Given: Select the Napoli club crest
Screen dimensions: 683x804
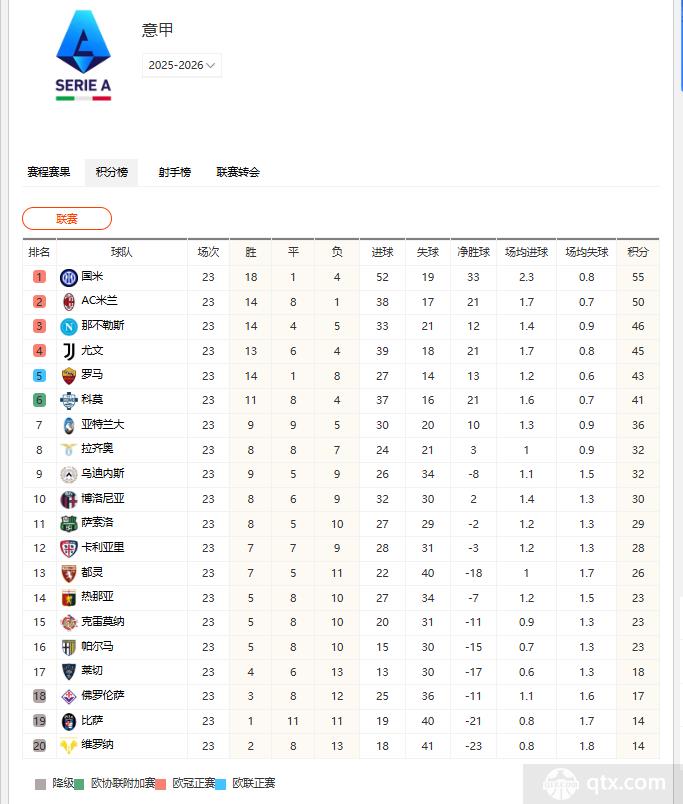Looking at the screenshot, I should tap(69, 326).
